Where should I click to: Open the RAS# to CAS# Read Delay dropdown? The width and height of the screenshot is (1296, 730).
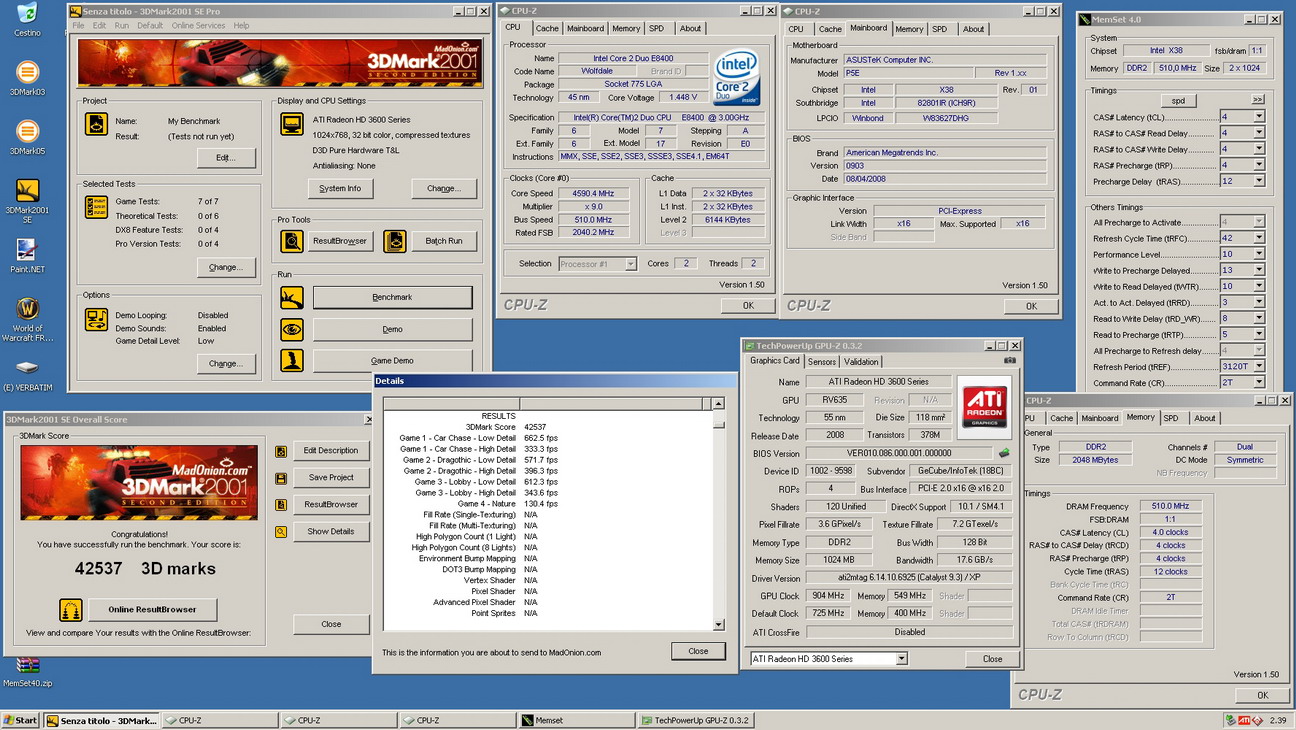(1258, 133)
